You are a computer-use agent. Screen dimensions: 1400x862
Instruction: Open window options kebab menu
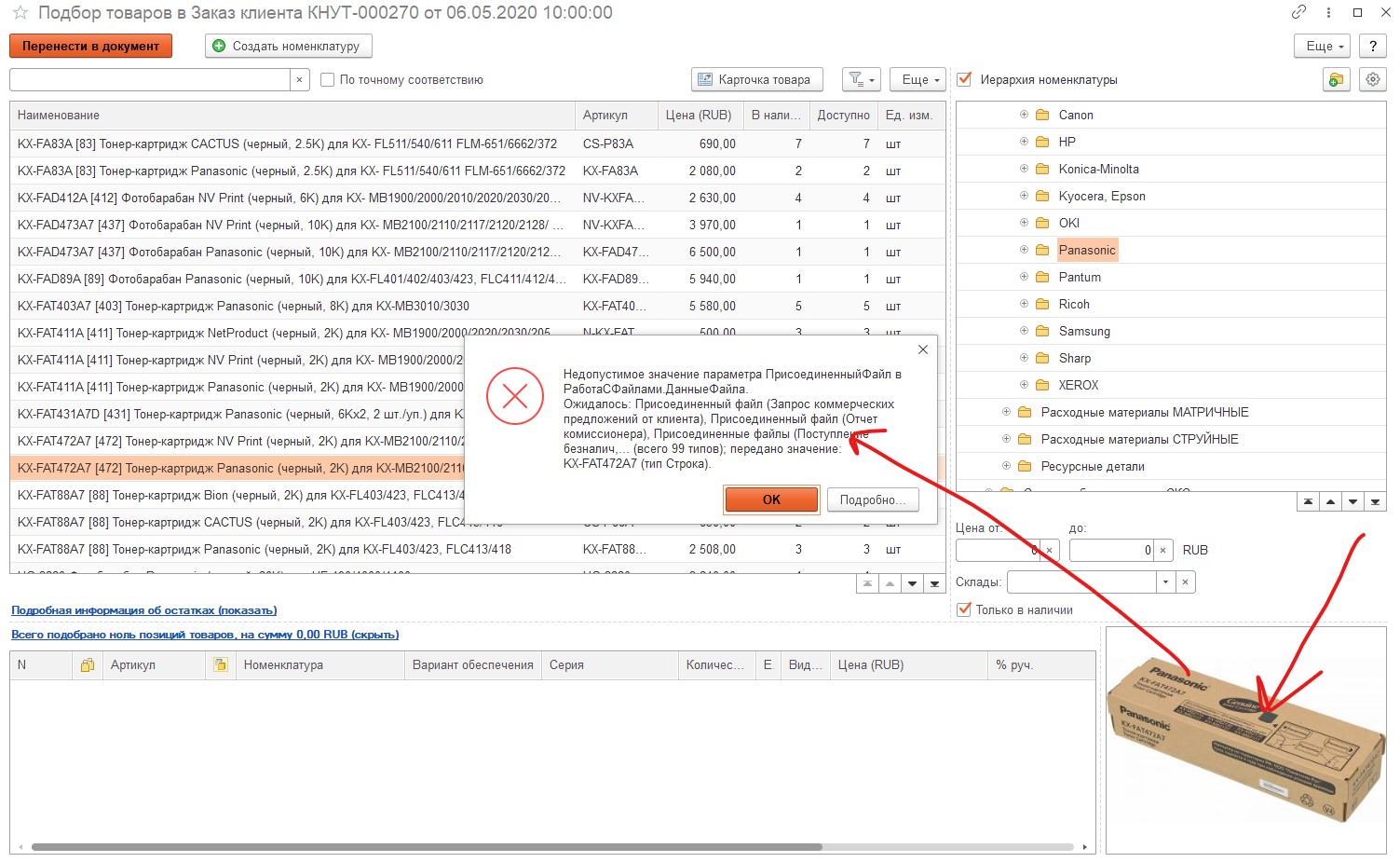pos(1328,13)
